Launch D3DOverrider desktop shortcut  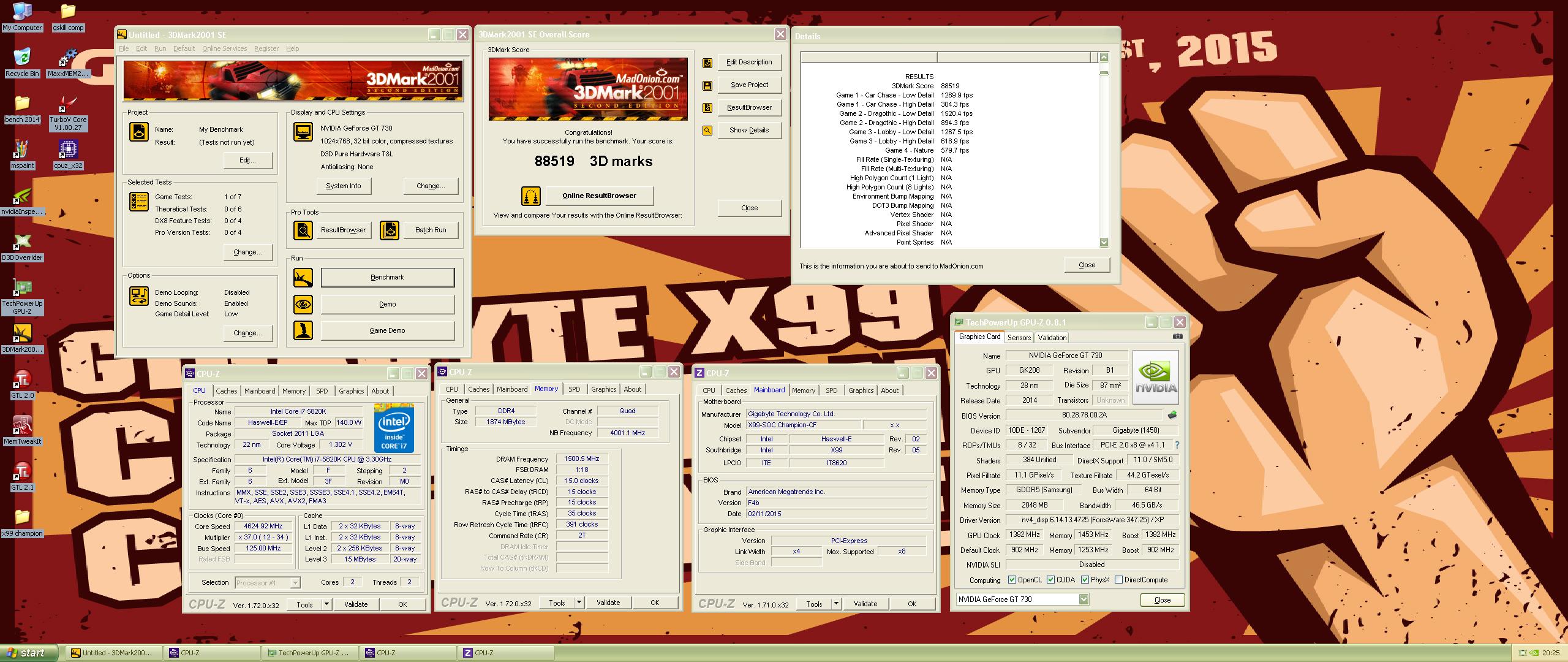pos(22,246)
